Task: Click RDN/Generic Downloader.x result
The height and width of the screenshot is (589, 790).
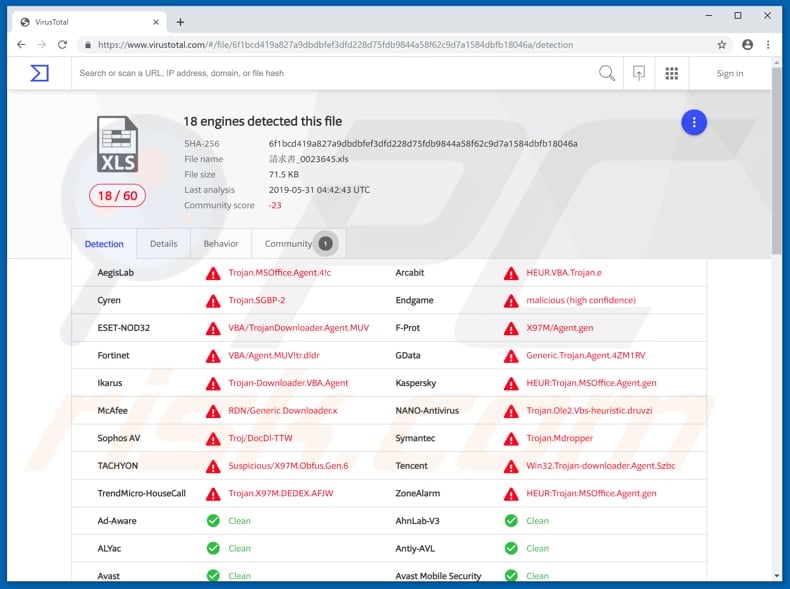Action: (283, 411)
